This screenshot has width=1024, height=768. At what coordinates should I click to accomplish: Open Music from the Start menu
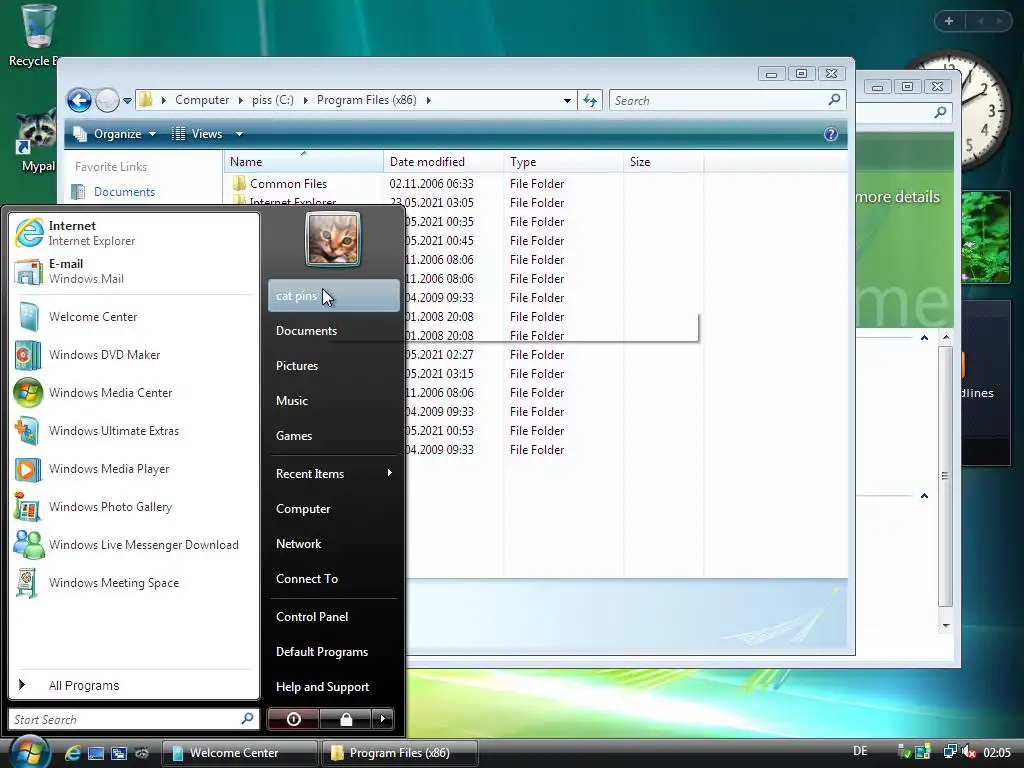(334, 401)
